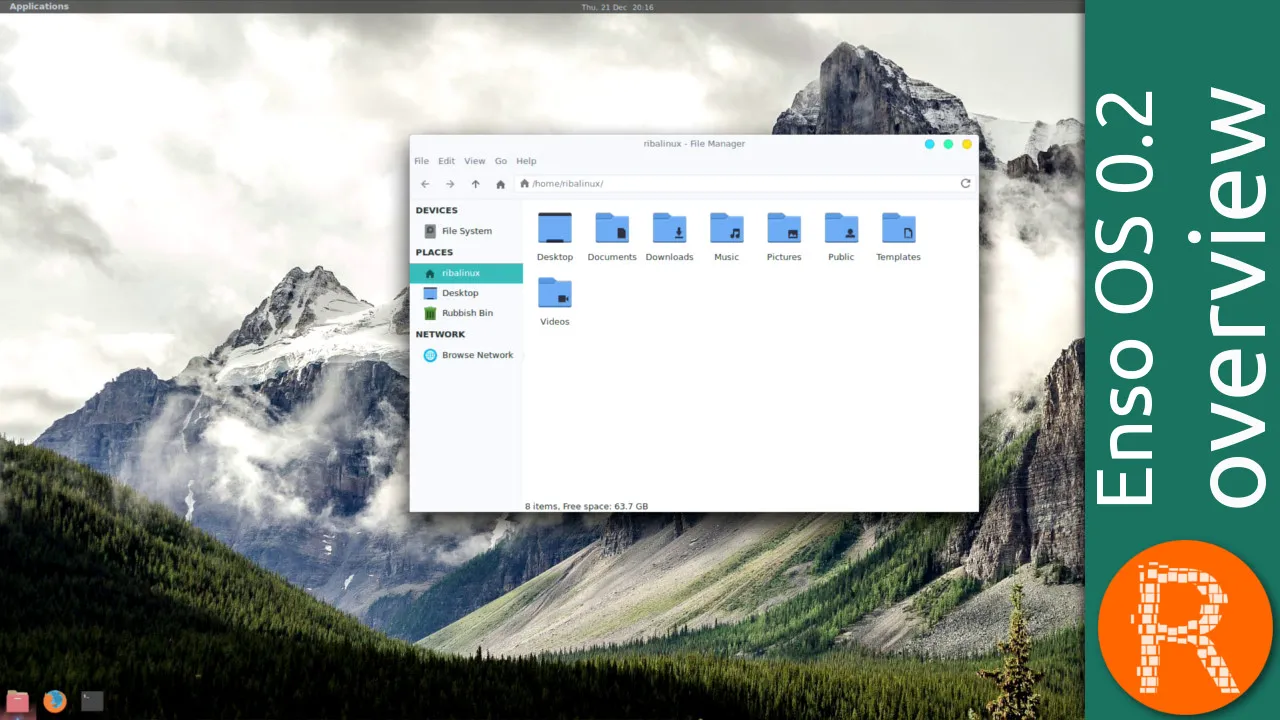Select the Templates folder icon
1280x720 pixels.
[x=898, y=228]
